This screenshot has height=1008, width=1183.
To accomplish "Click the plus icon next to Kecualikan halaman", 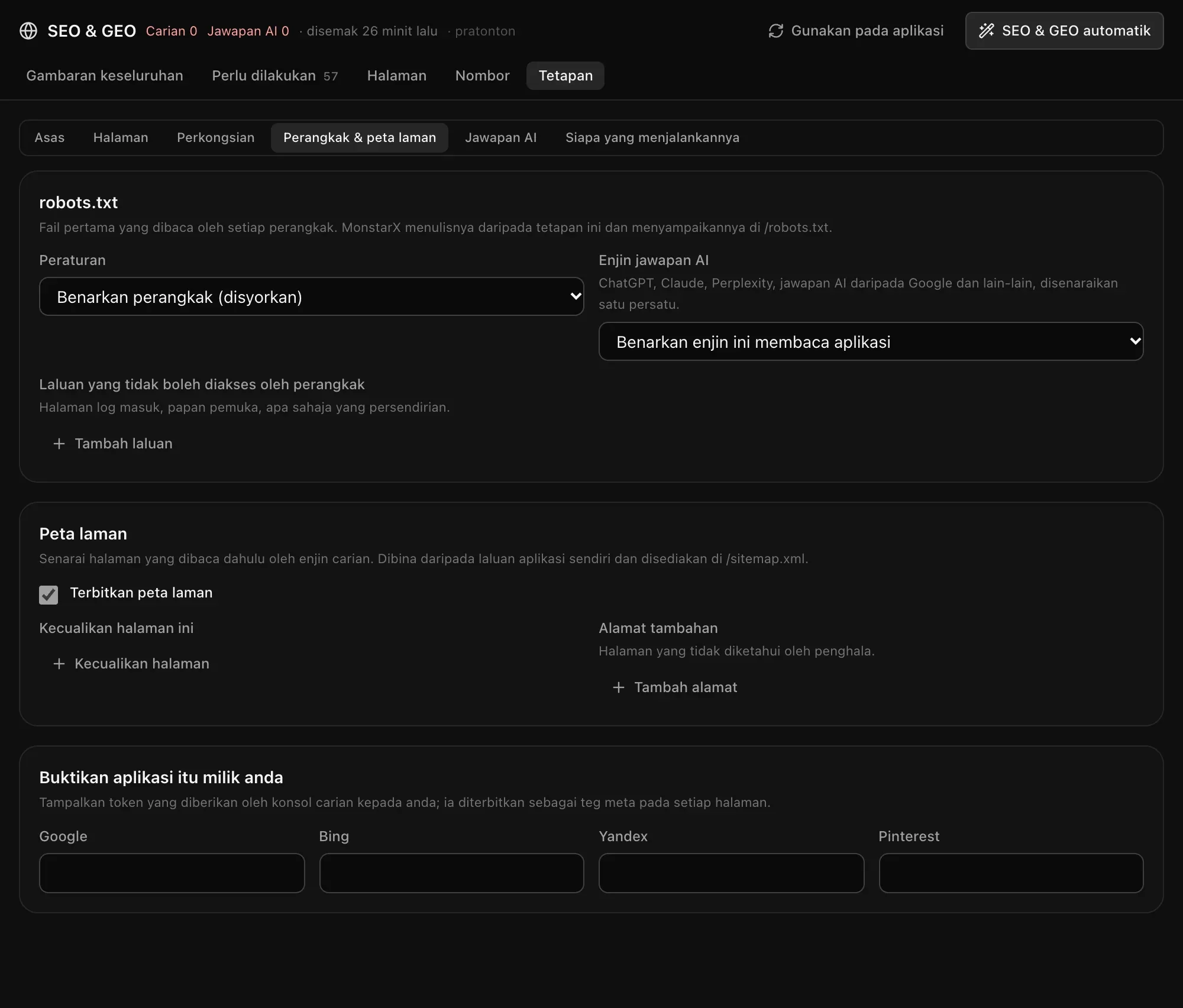I will 59,664.
